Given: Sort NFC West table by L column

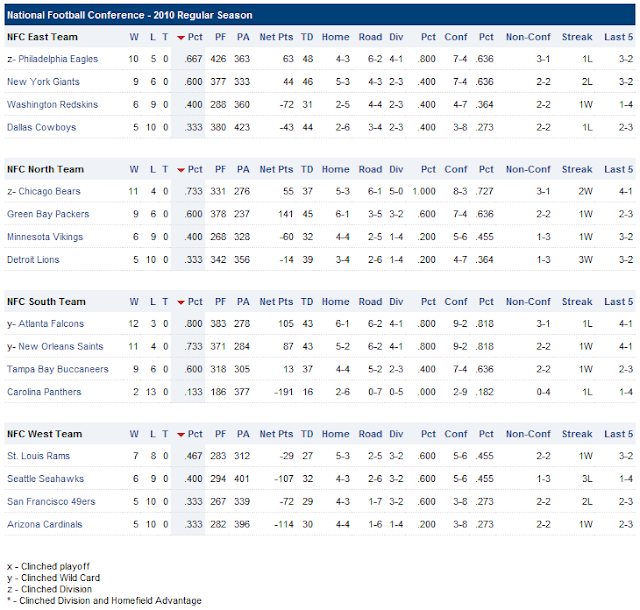Looking at the screenshot, I should [x=153, y=434].
